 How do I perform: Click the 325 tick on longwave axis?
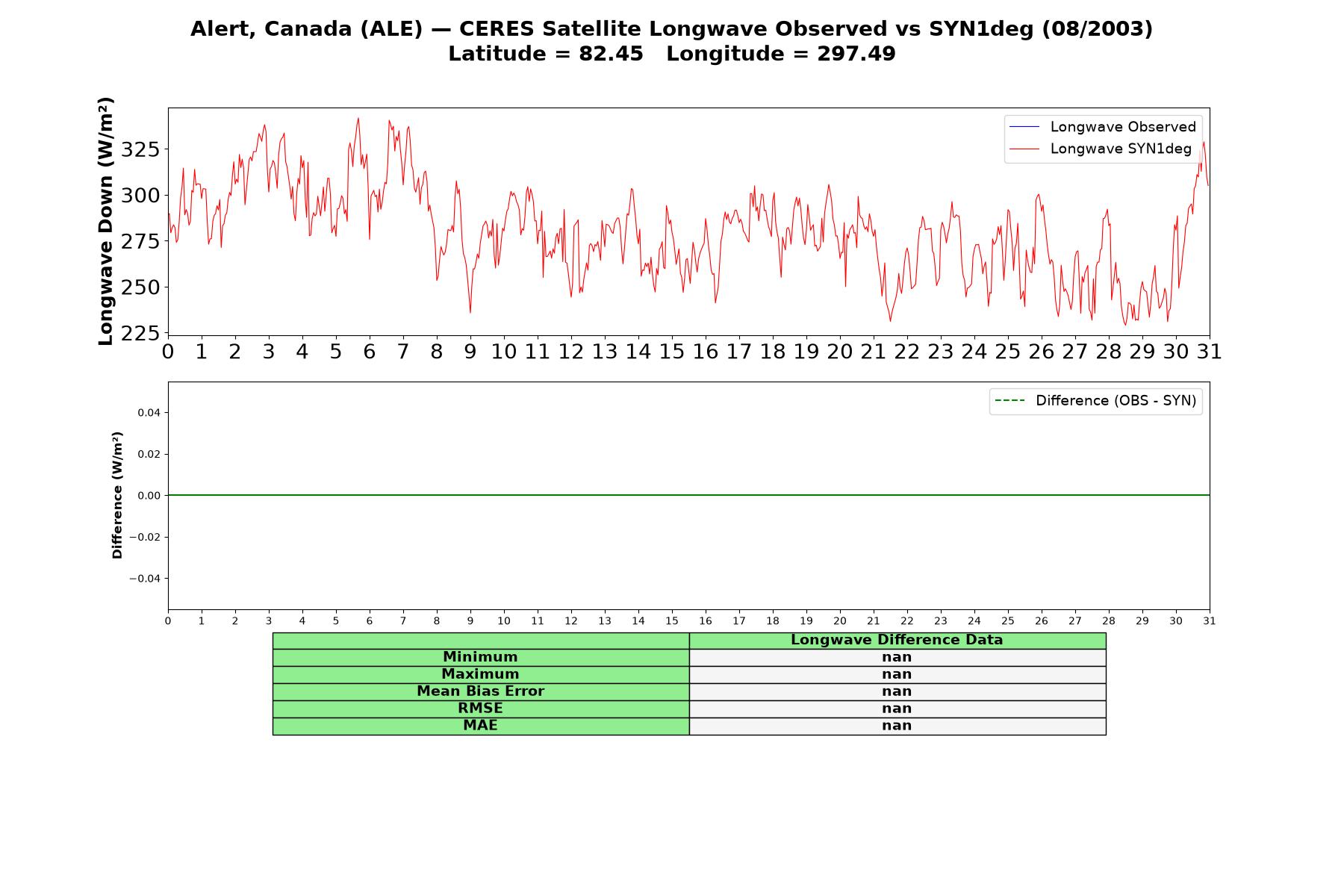[140, 149]
